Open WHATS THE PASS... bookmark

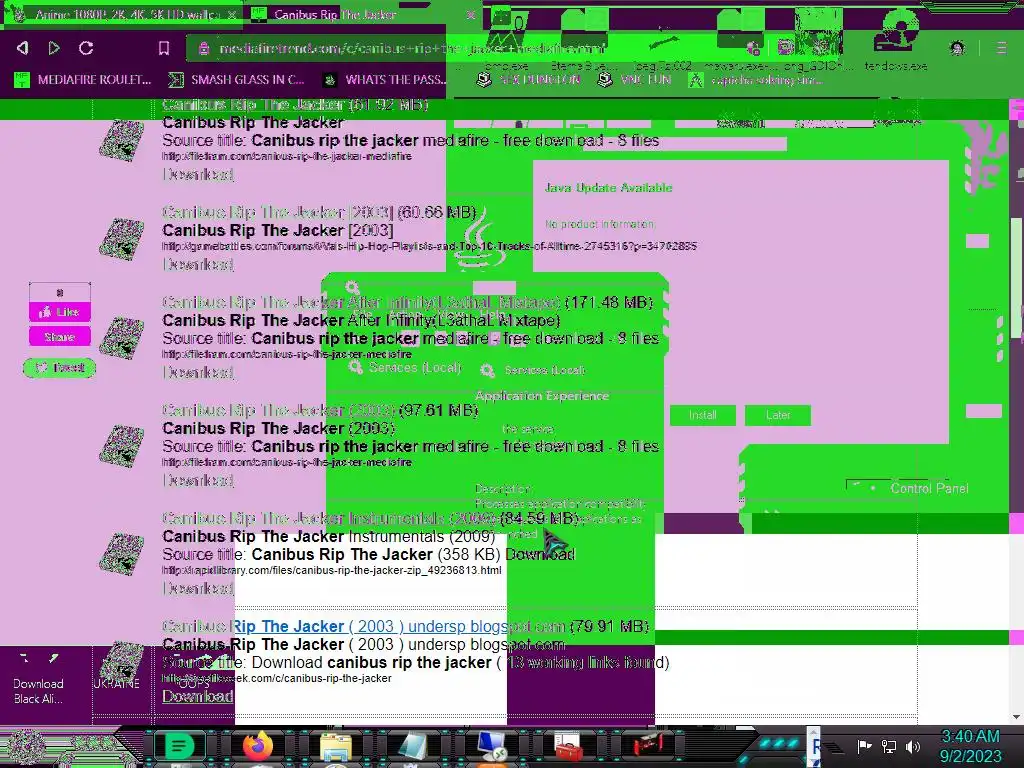[385, 80]
